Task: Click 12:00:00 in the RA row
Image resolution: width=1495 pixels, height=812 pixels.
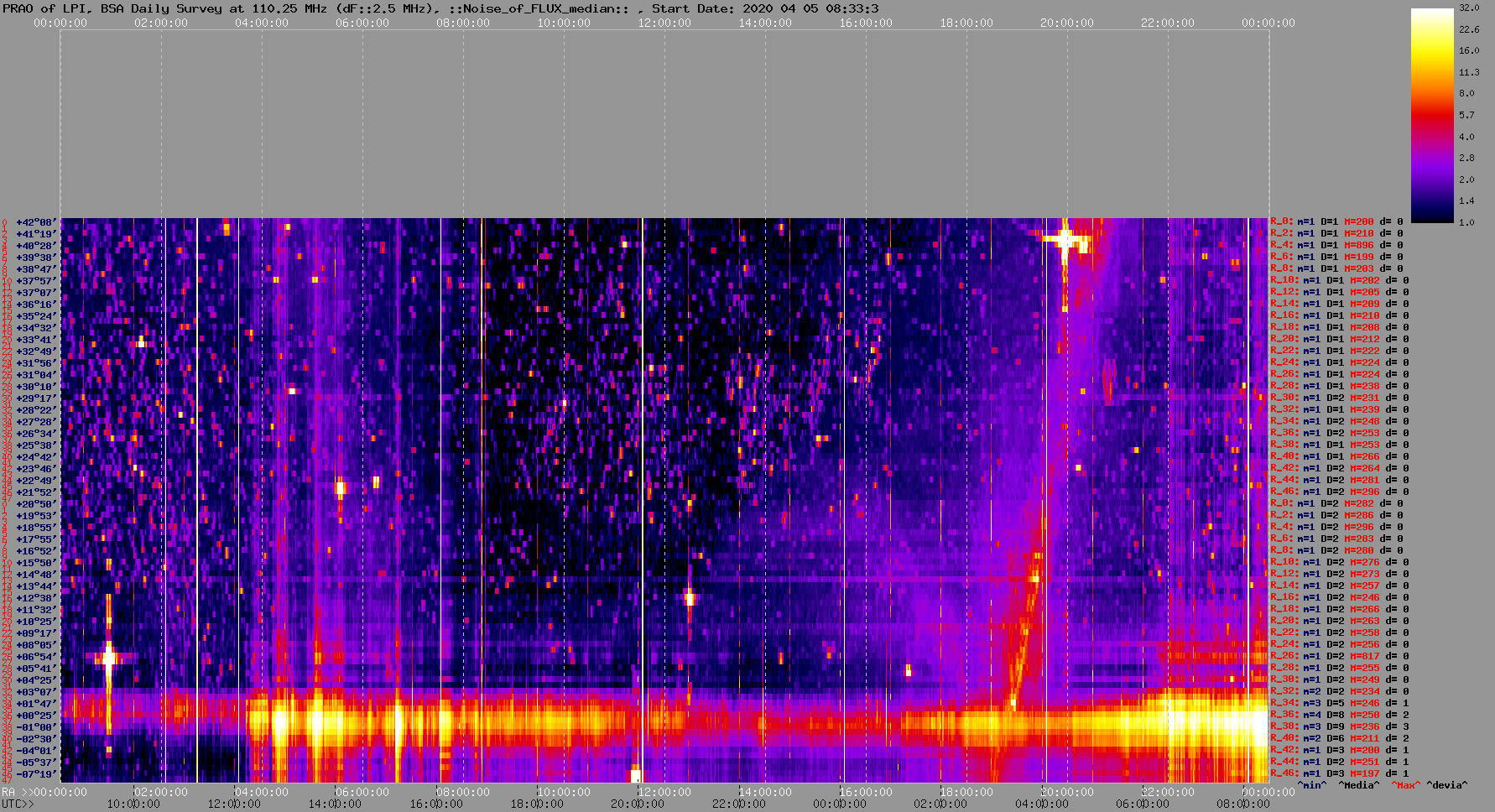Action: coord(664,792)
